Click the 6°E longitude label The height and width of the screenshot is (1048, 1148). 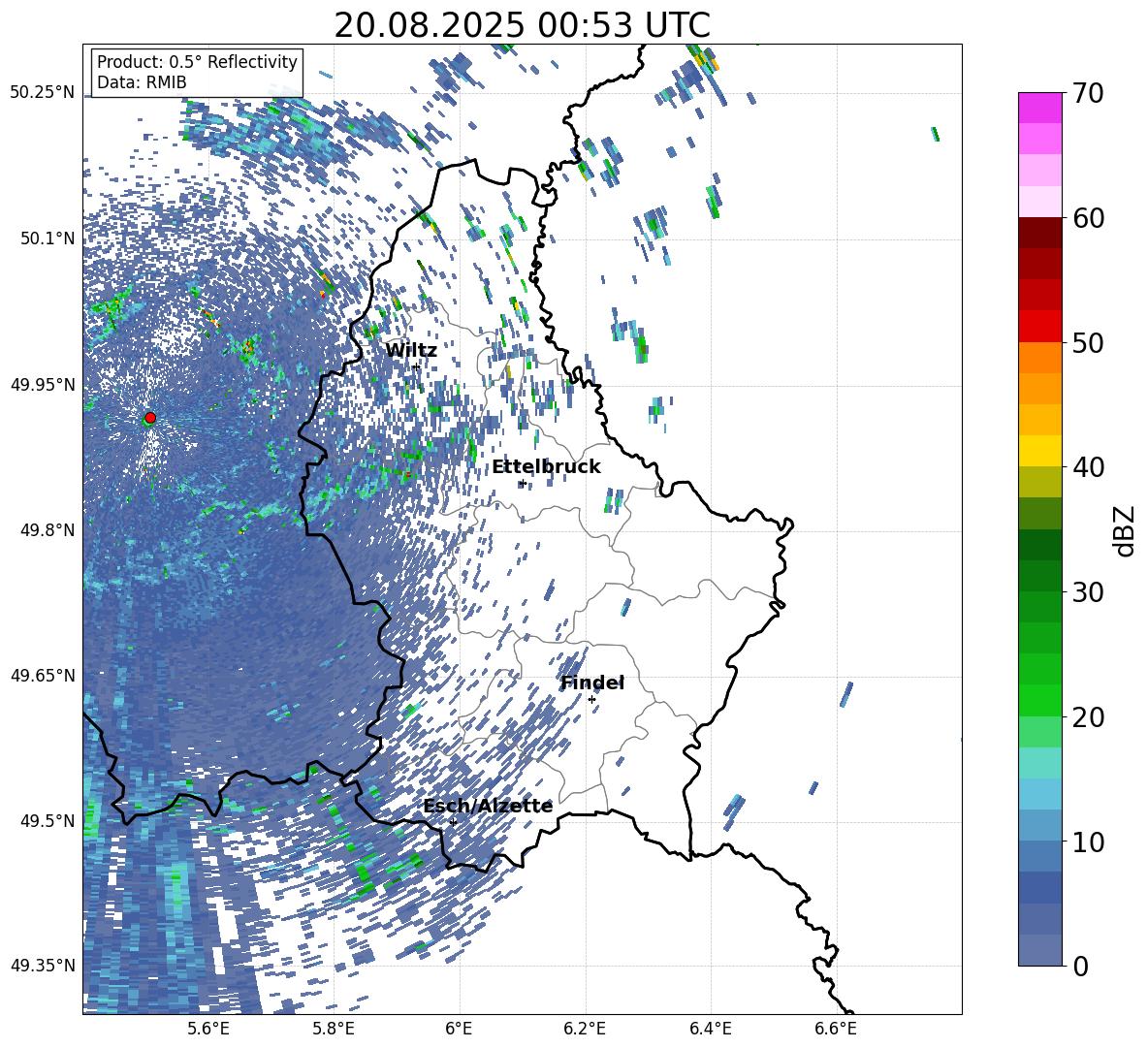point(459,1029)
